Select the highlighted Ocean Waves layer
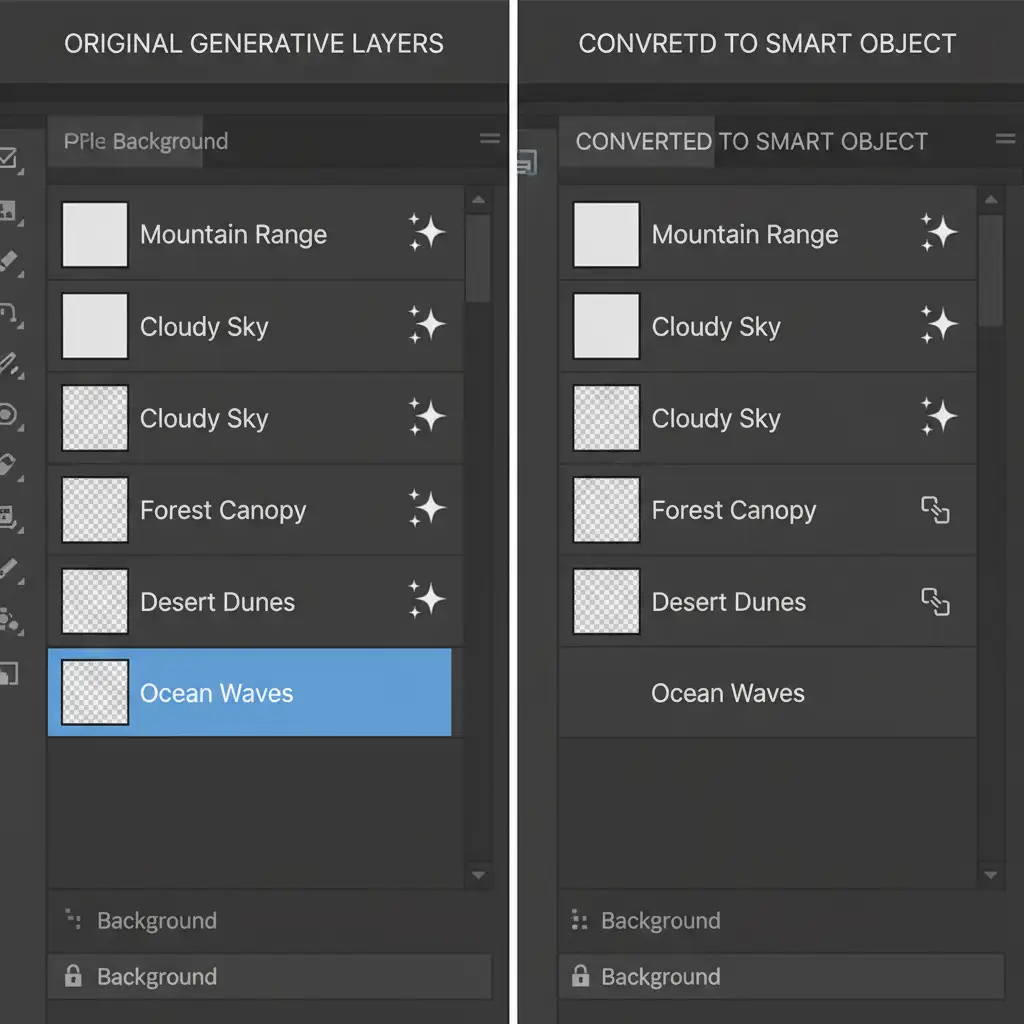1024x1024 pixels. pyautogui.click(x=250, y=693)
